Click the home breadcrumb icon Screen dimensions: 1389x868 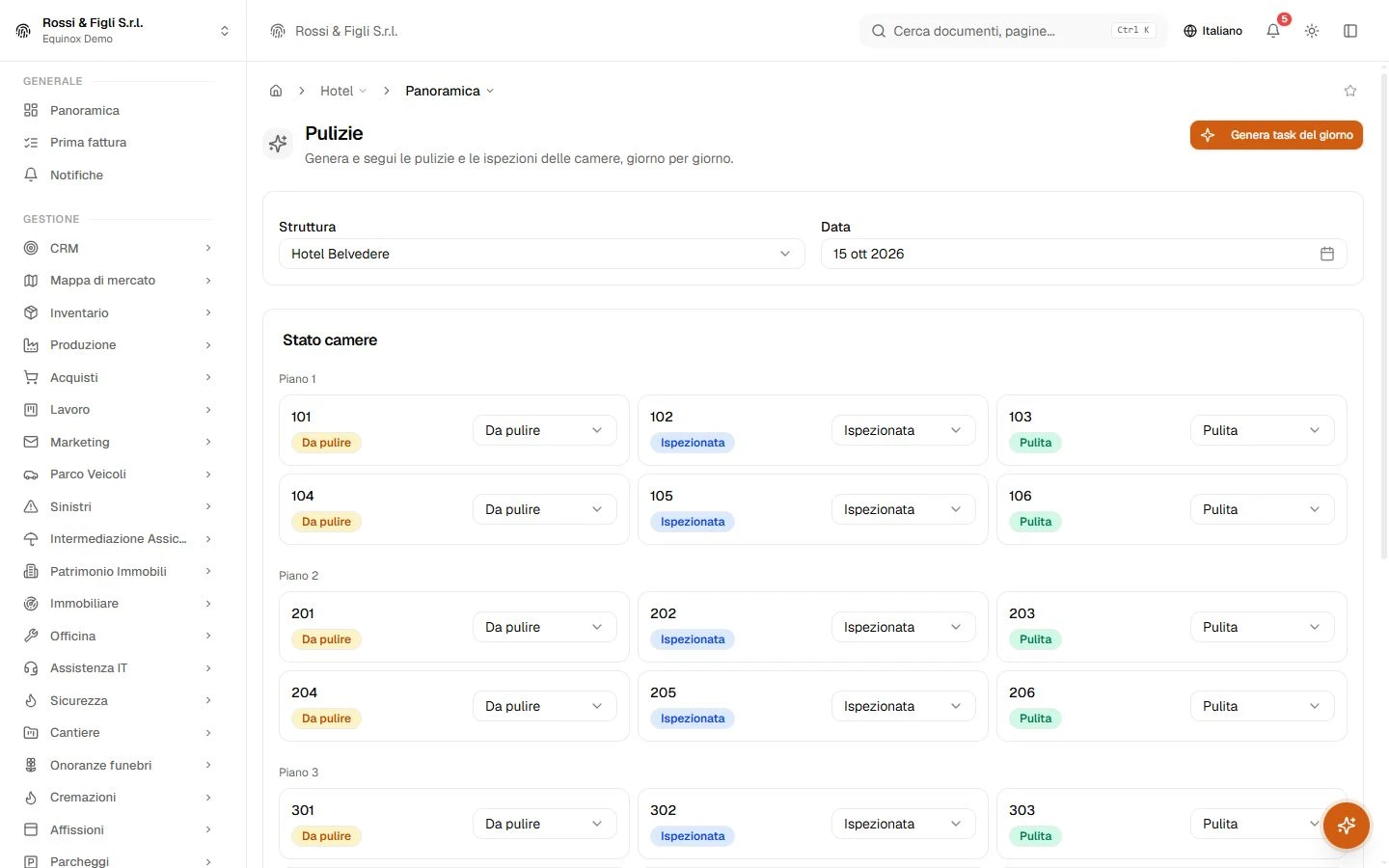pos(276,91)
